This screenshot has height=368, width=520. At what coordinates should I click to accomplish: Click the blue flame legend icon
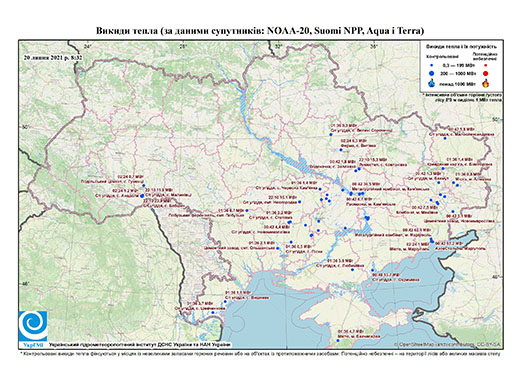click(432, 83)
